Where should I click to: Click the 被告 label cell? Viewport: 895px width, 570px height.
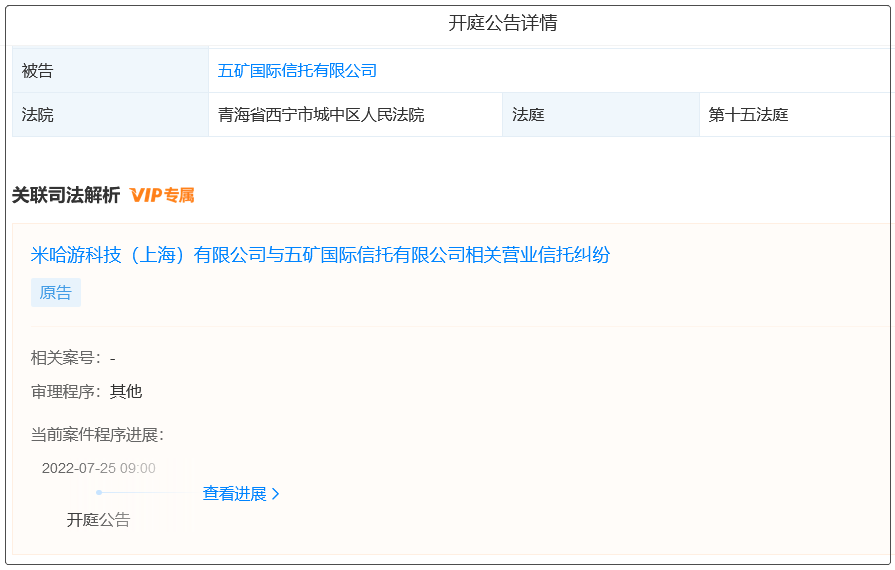110,71
